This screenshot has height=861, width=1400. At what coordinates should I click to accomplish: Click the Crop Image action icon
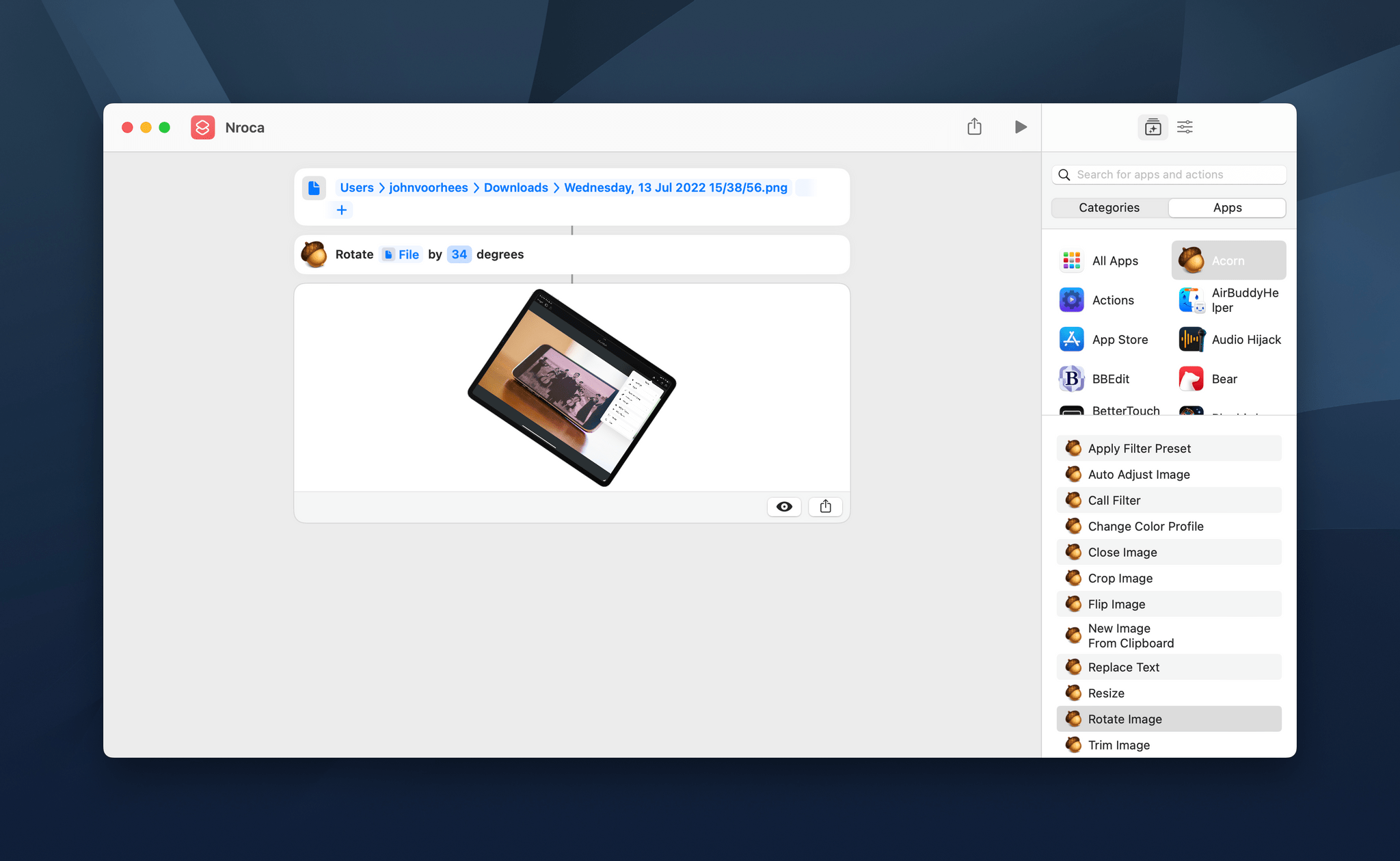point(1073,578)
